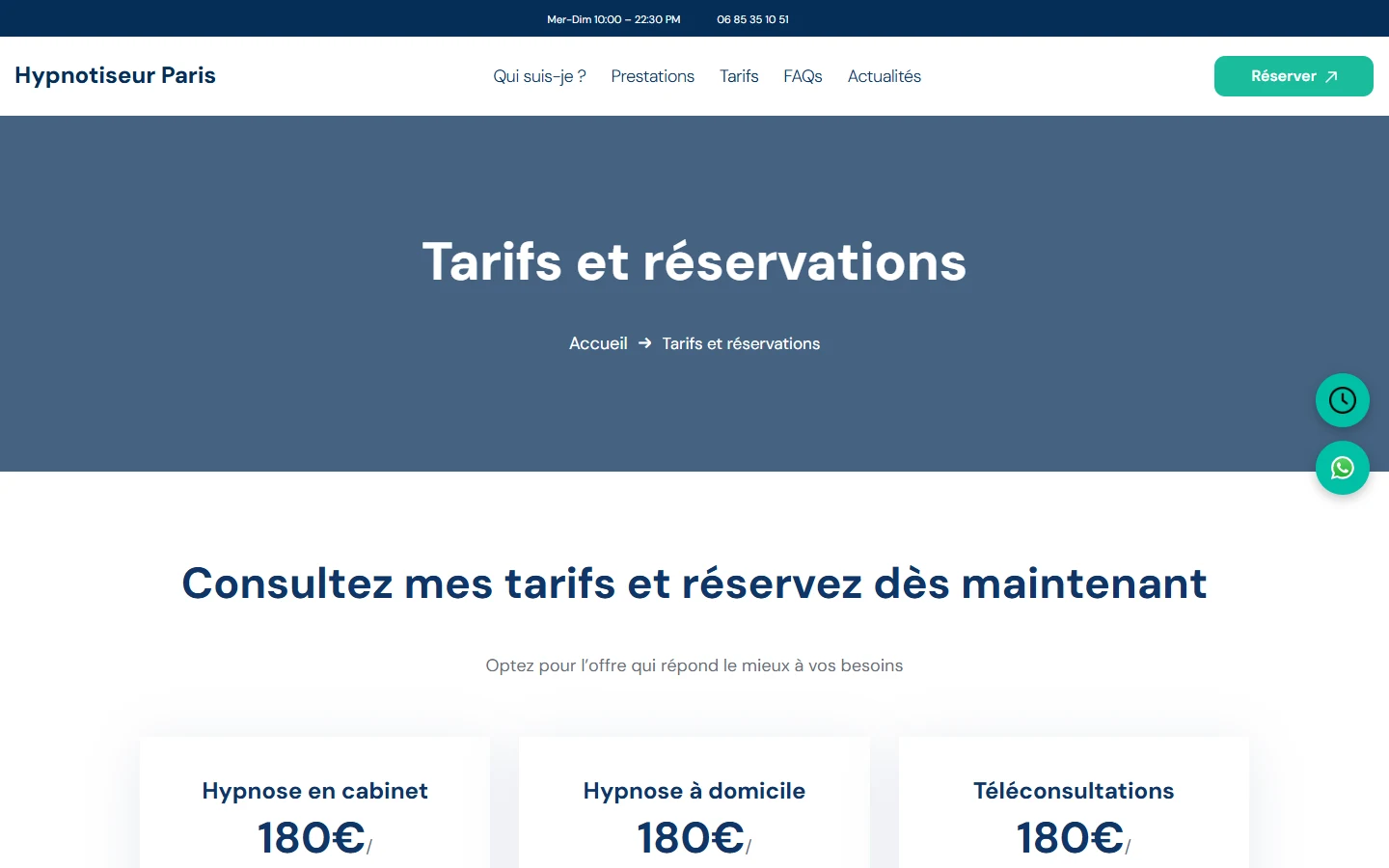1389x868 pixels.
Task: Click the Hypnose en cabinet card title
Action: tap(314, 791)
